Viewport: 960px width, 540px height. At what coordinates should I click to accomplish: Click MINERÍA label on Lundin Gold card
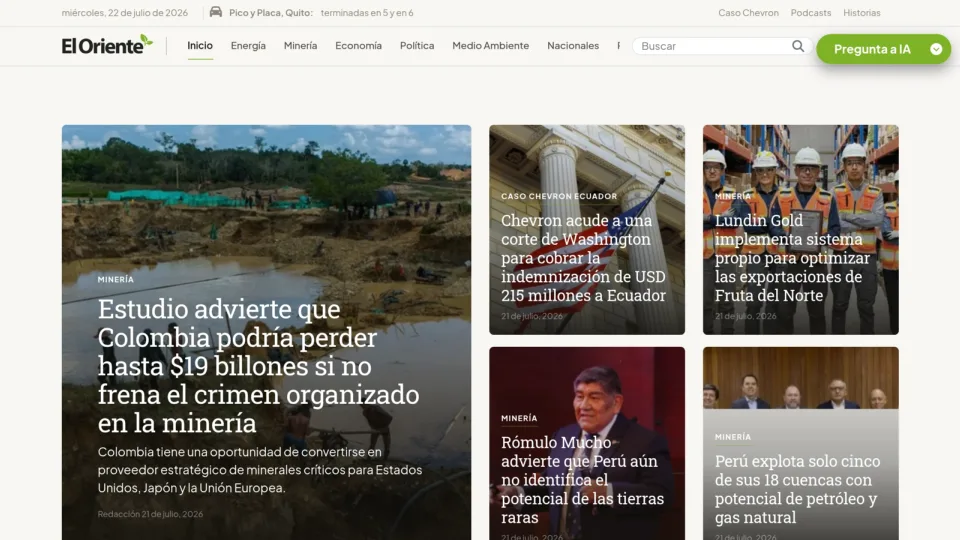coord(732,197)
